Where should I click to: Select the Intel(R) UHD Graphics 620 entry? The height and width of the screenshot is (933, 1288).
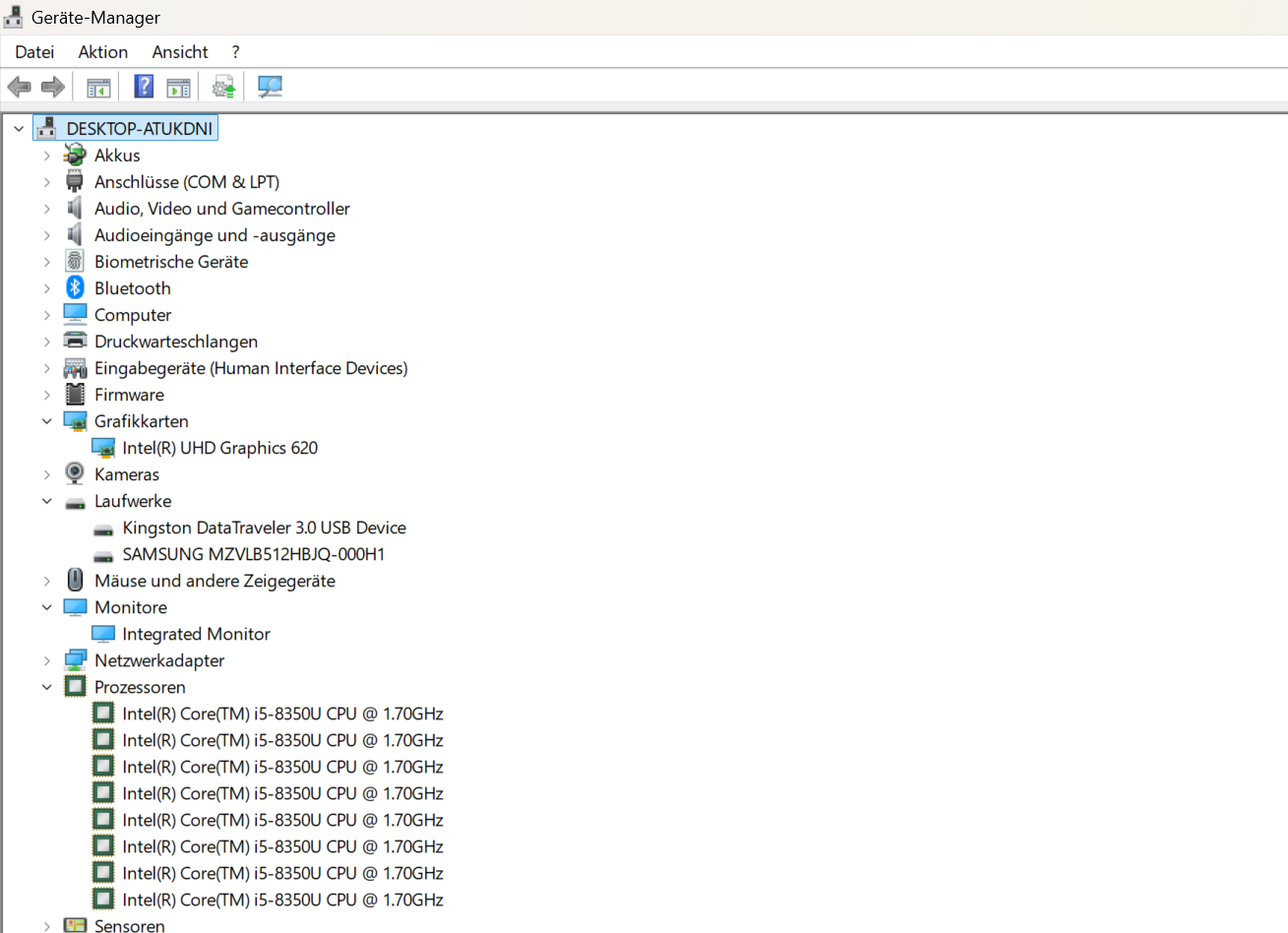[220, 447]
